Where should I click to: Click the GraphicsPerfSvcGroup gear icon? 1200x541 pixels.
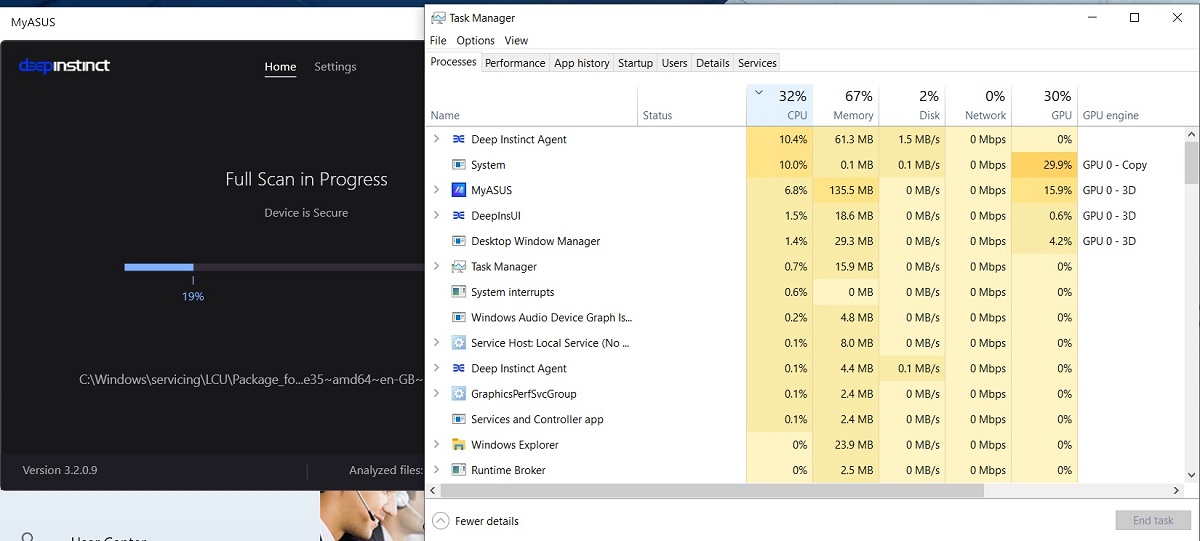tap(459, 394)
